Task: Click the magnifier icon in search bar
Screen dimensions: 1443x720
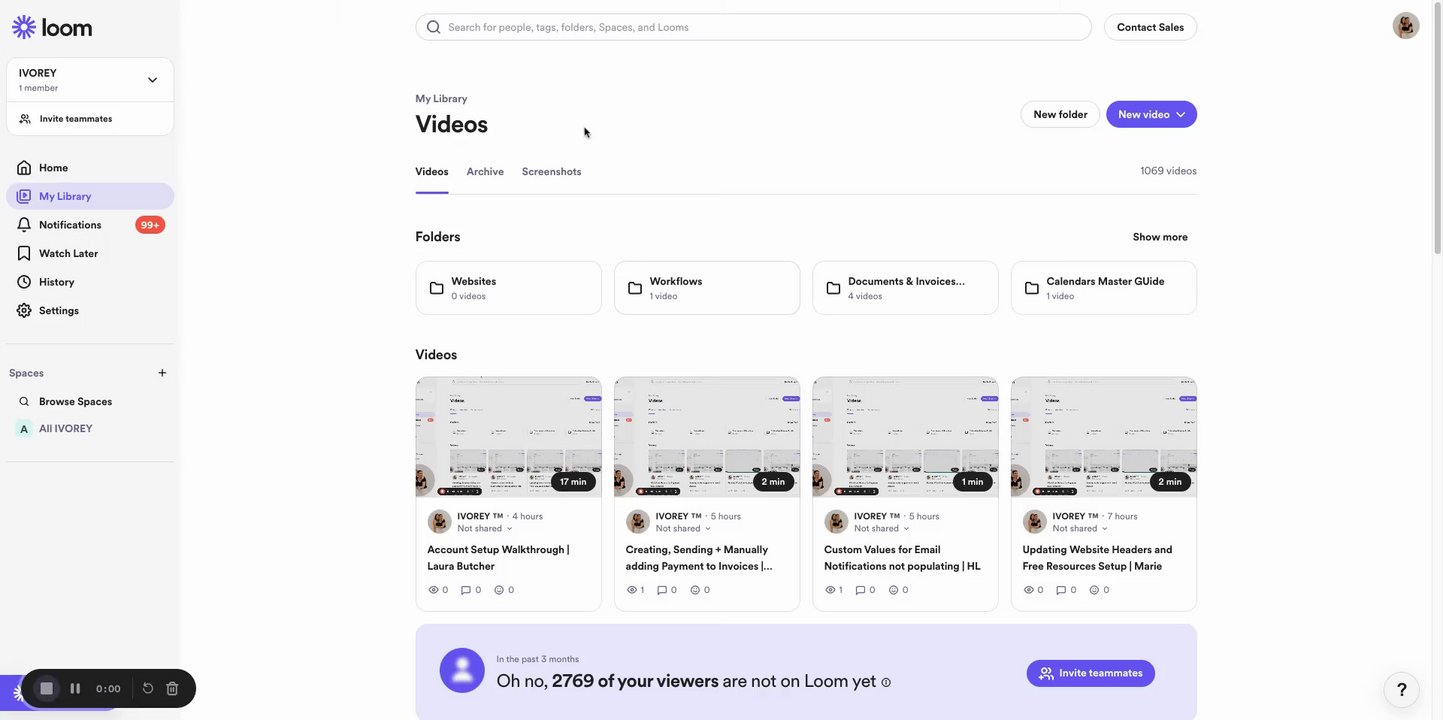Action: click(x=433, y=27)
